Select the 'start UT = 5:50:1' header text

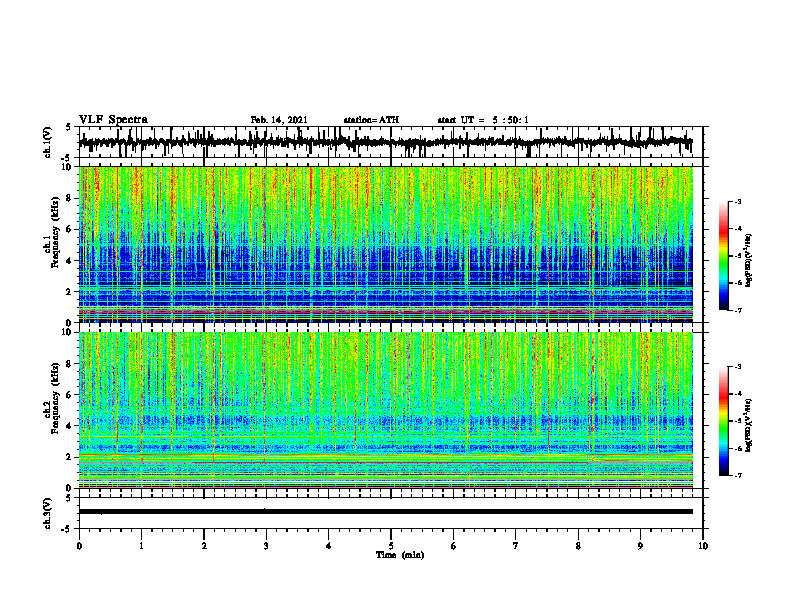[x=483, y=120]
